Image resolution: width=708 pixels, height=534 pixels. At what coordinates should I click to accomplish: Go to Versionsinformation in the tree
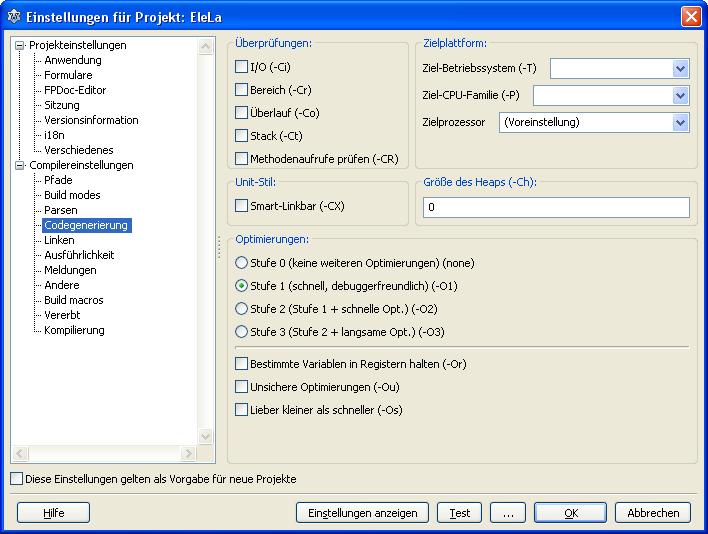coord(91,120)
